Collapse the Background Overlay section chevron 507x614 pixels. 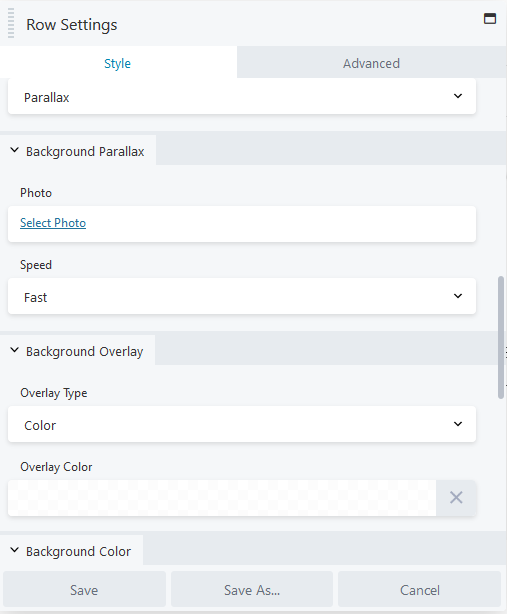14,350
